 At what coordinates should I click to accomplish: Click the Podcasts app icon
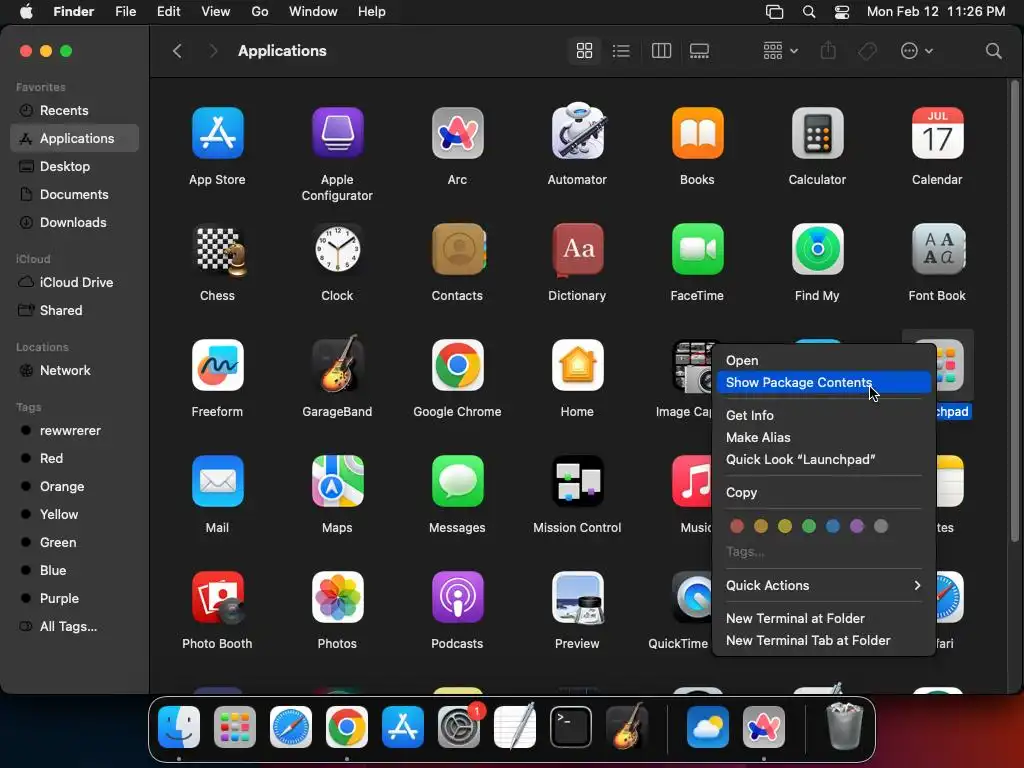tap(457, 598)
